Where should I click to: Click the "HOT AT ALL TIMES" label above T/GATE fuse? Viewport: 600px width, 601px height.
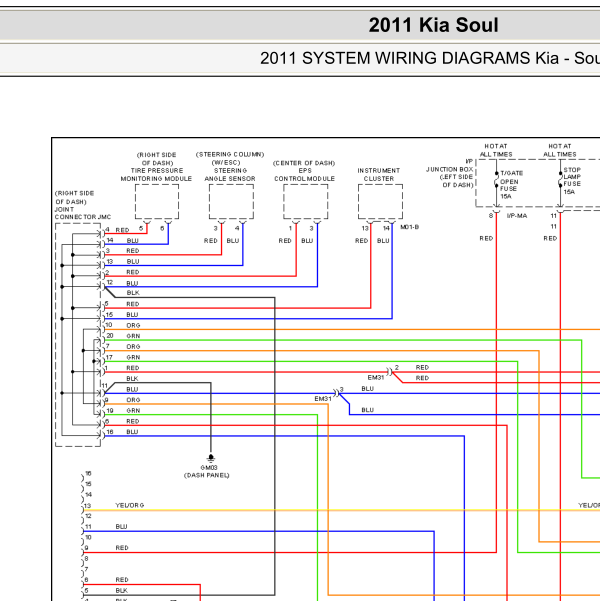point(496,150)
